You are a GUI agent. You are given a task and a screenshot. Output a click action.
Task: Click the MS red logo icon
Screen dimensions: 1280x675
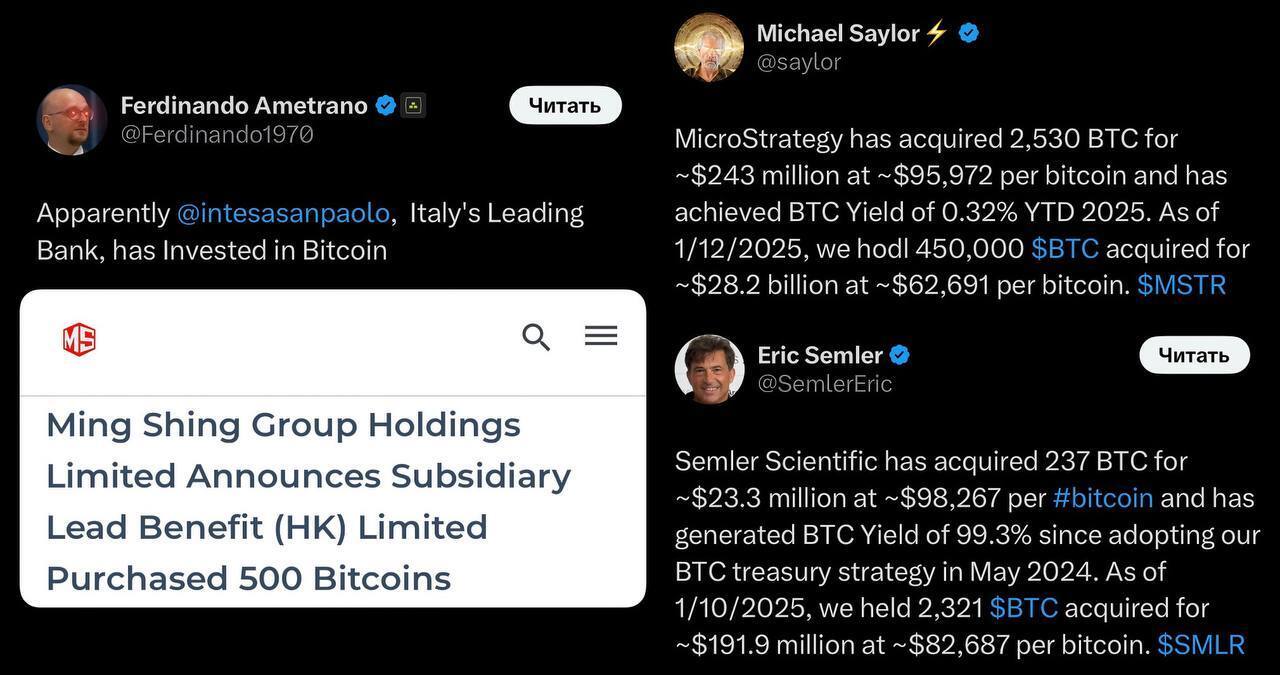tap(78, 338)
